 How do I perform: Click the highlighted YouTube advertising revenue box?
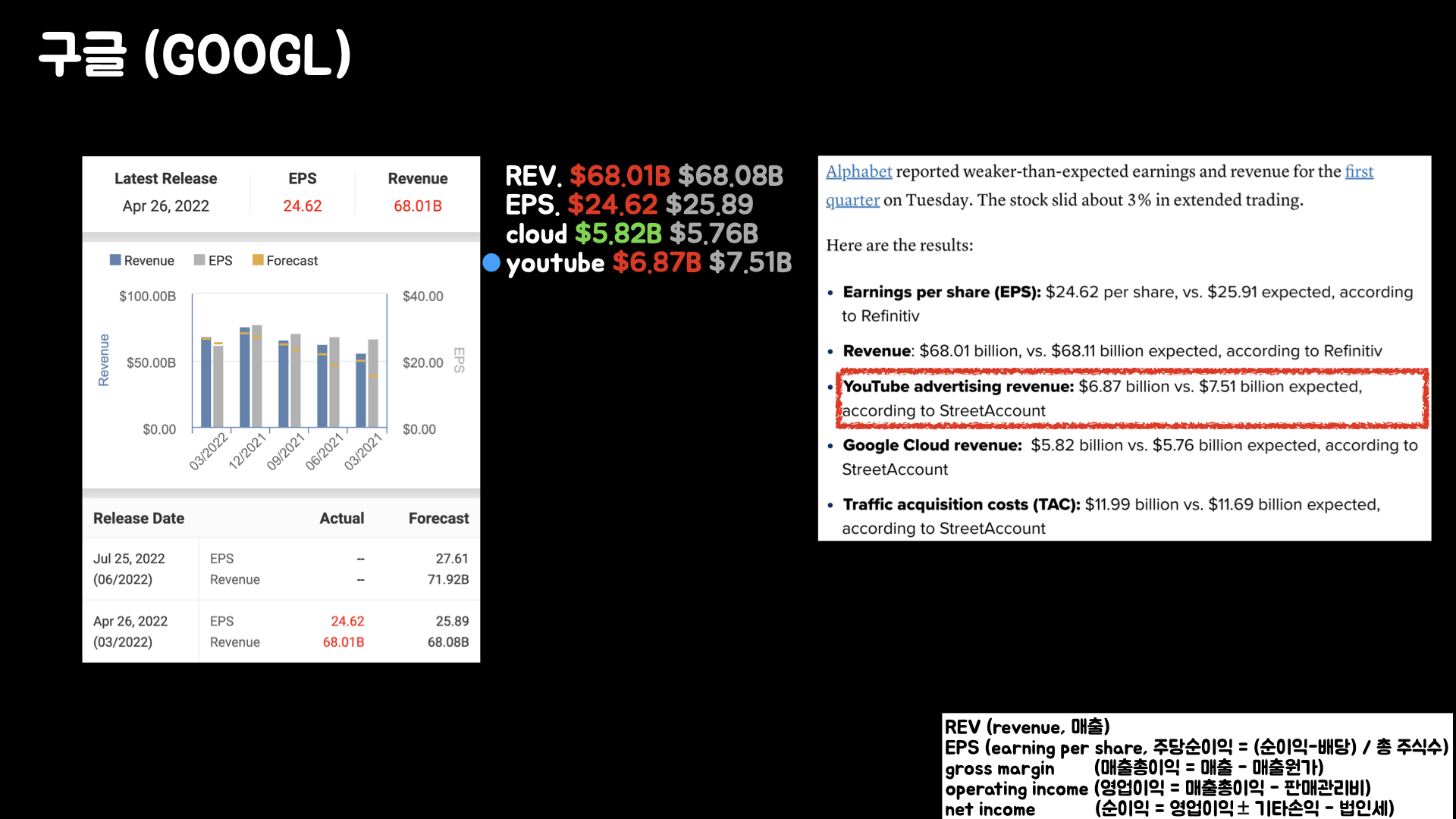point(1131,398)
